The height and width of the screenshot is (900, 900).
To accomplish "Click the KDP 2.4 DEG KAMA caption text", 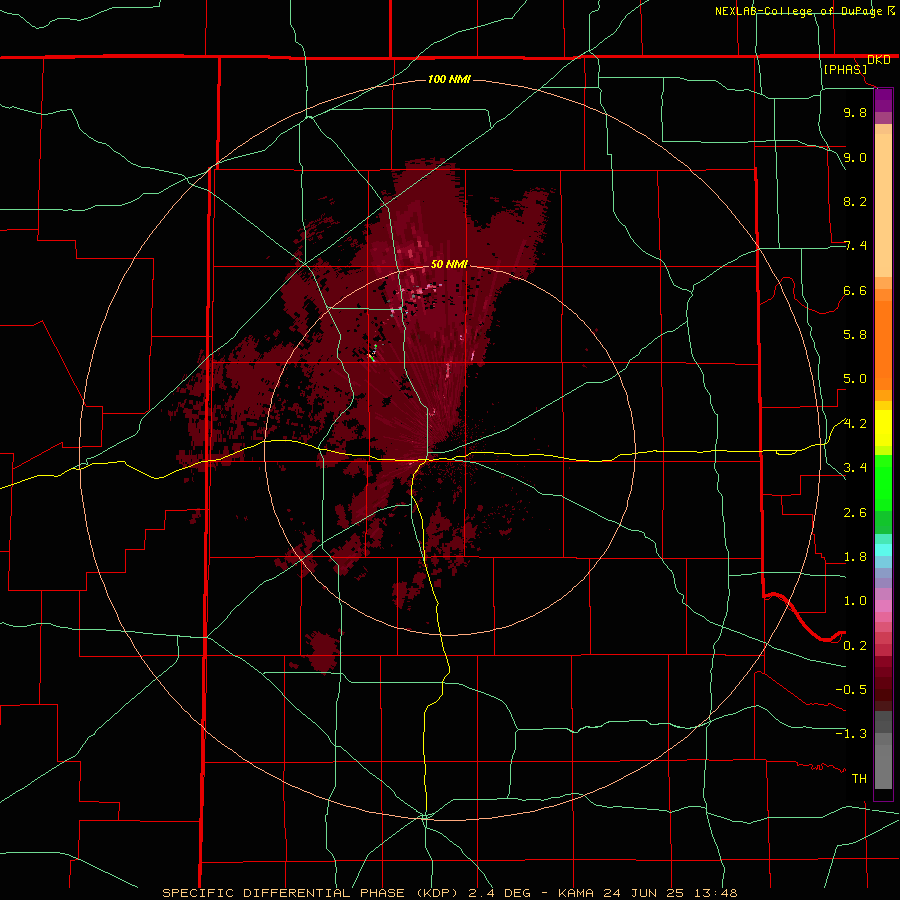I will [x=449, y=893].
